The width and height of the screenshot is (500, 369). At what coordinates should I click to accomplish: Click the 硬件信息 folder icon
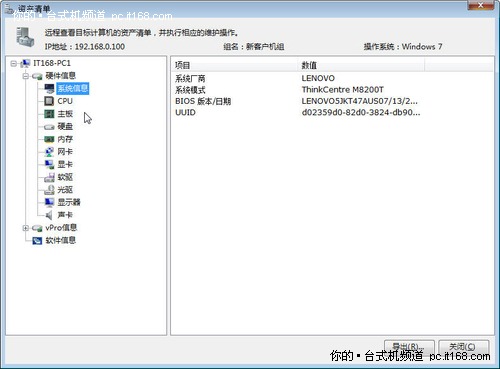click(x=37, y=76)
